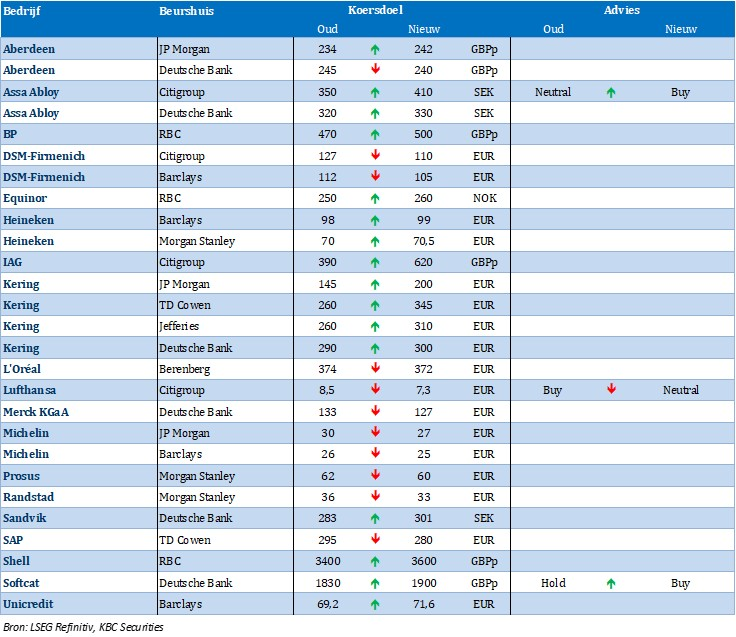
Task: Click the green advice arrow between Hold and Buy
Action: [x=611, y=582]
